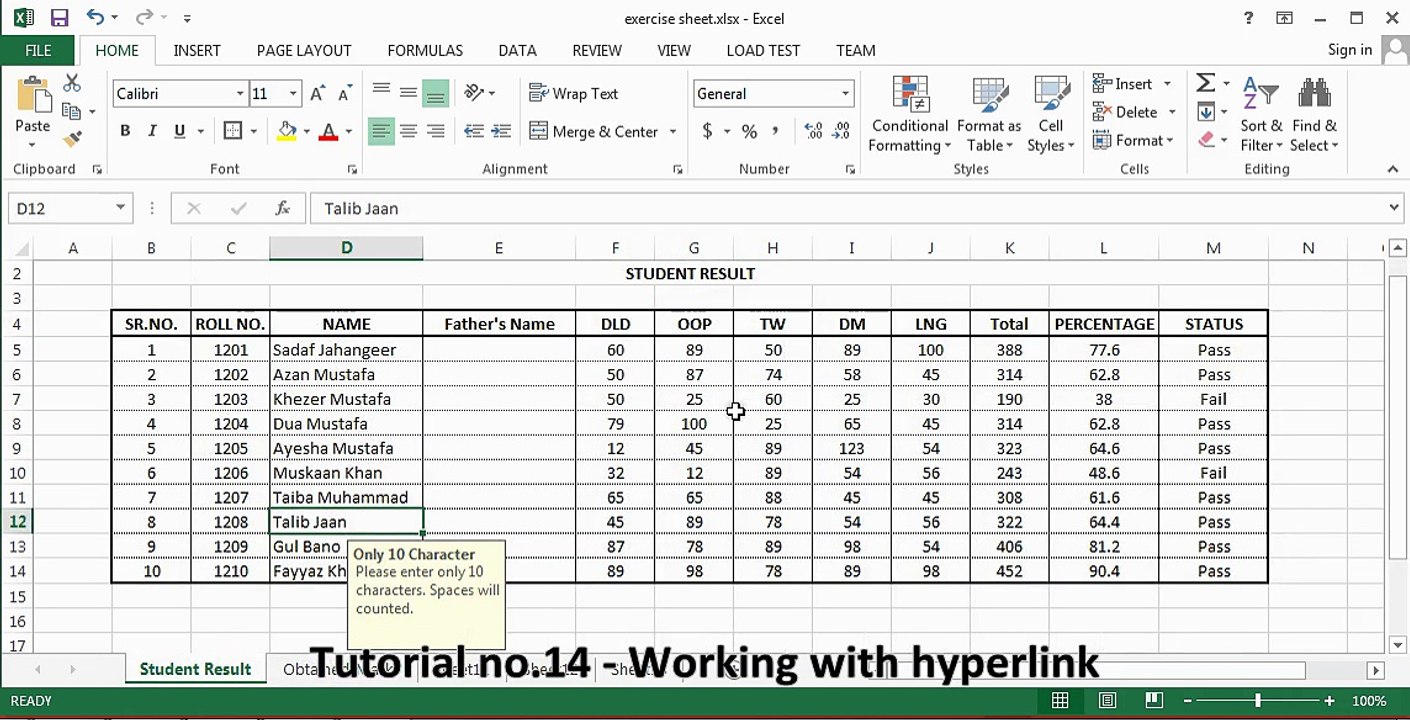This screenshot has height=720, width=1410.
Task: Switch to the FORMULAS tab
Action: pyautogui.click(x=425, y=50)
